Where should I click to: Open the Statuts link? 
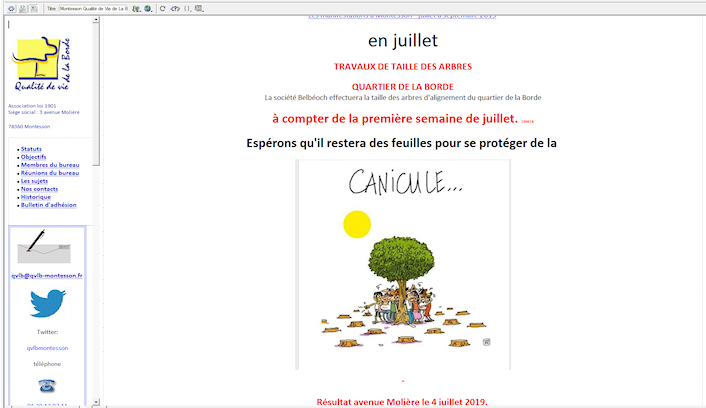click(31, 149)
